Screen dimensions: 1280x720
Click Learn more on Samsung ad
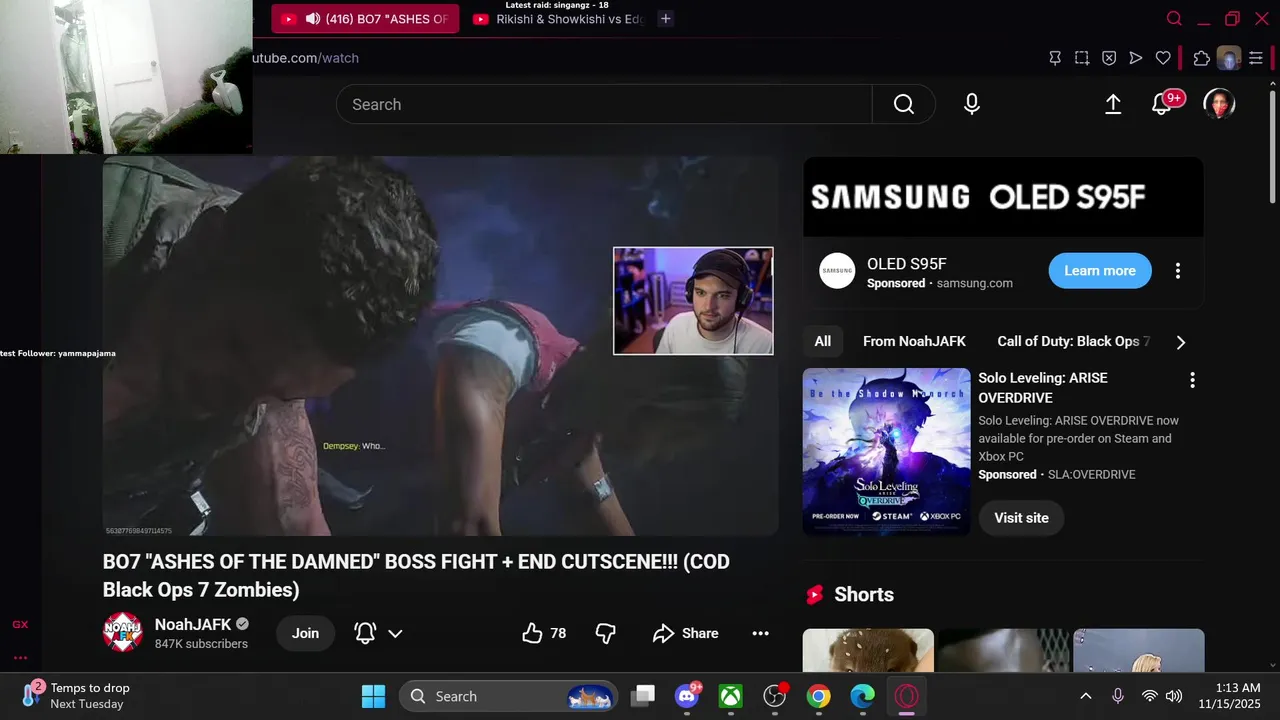click(1100, 271)
